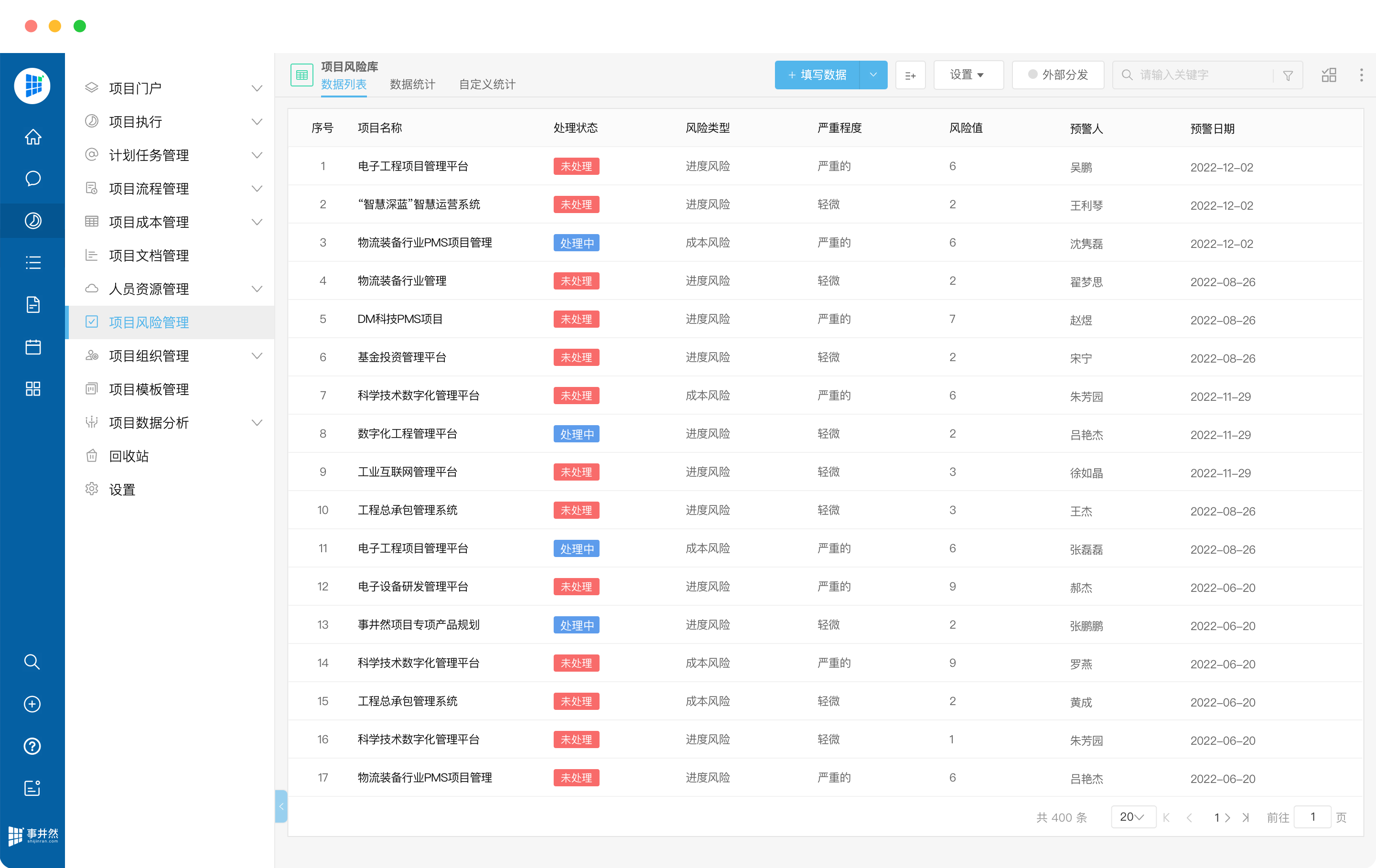Switch to the 数据统计 tab
Viewport: 1376px width, 868px height.
click(412, 85)
